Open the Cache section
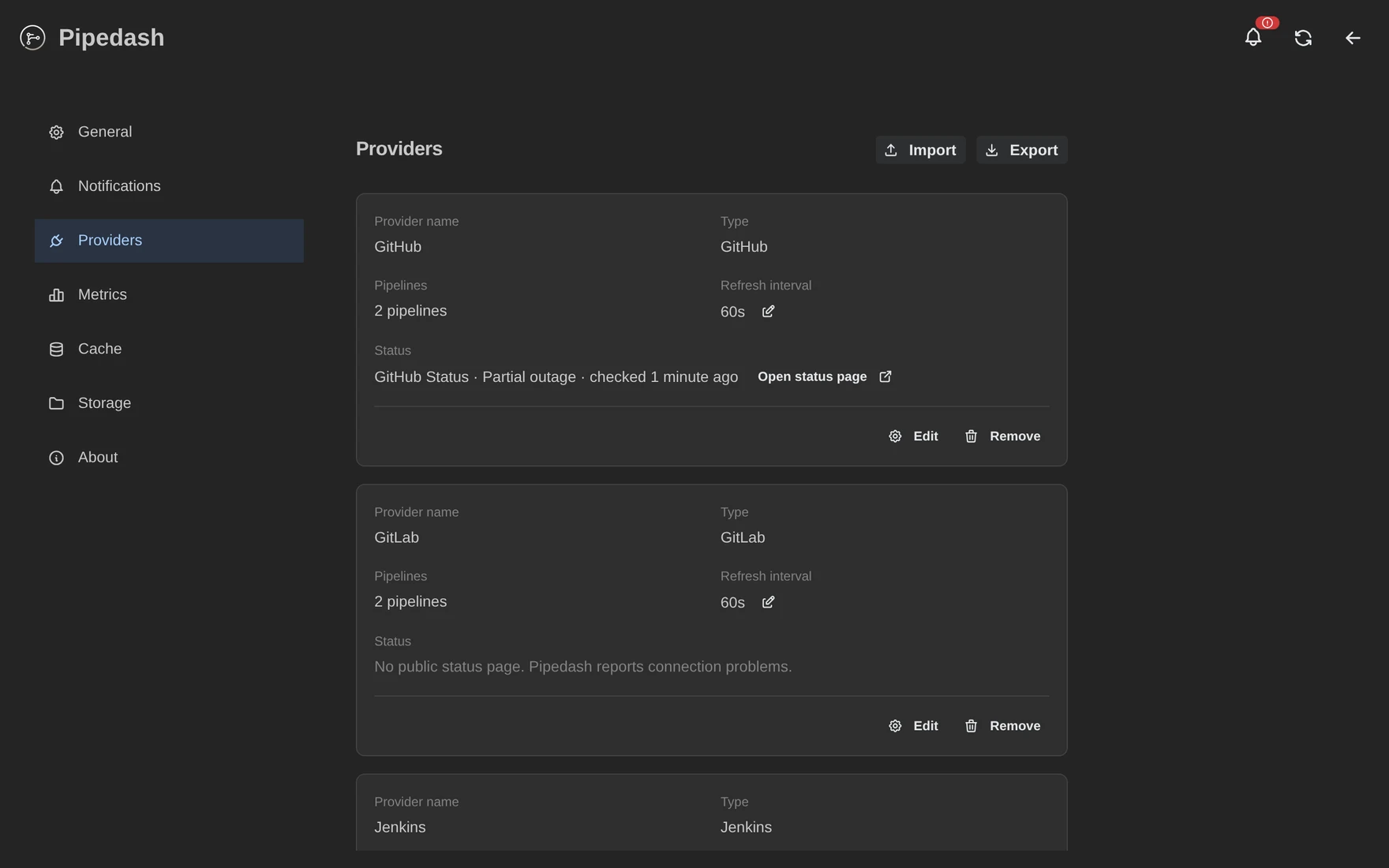This screenshot has height=868, width=1389. [x=169, y=349]
